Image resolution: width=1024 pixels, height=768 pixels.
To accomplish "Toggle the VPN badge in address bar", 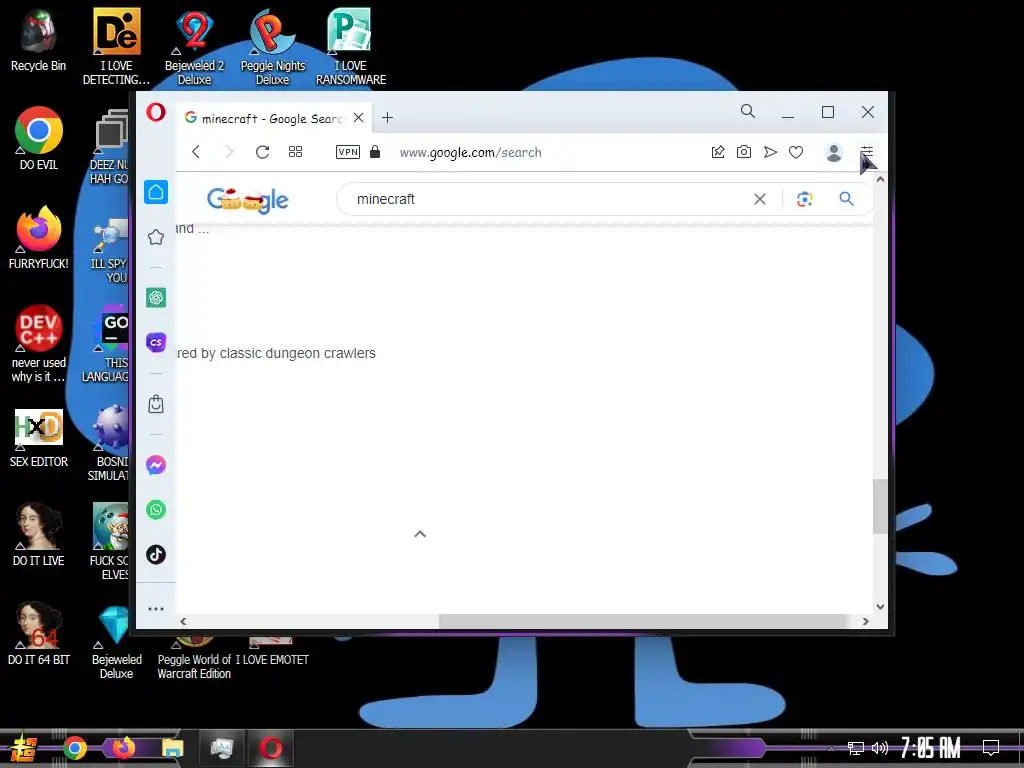I will coord(347,152).
